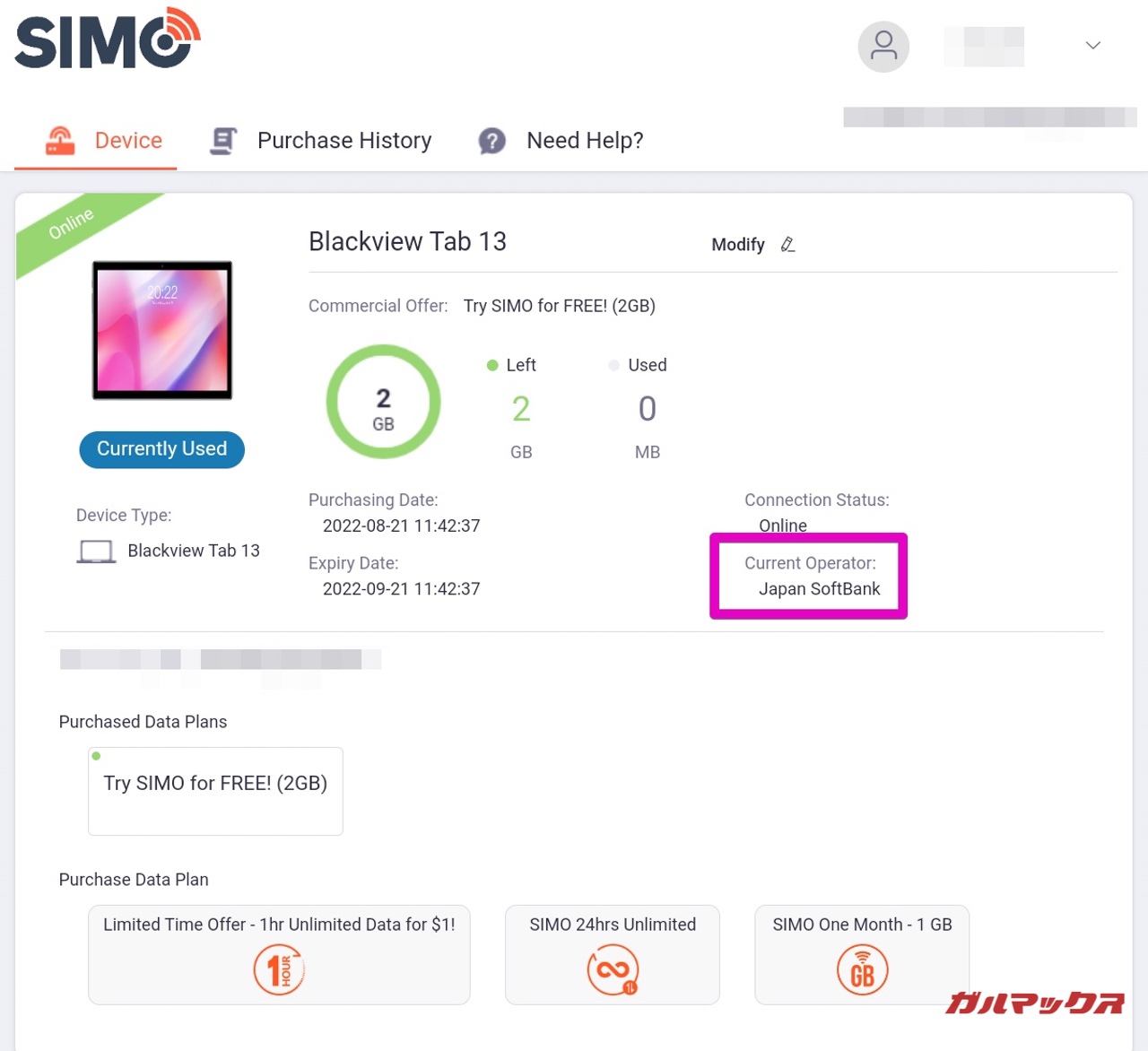Click Modify to rename device

(738, 245)
